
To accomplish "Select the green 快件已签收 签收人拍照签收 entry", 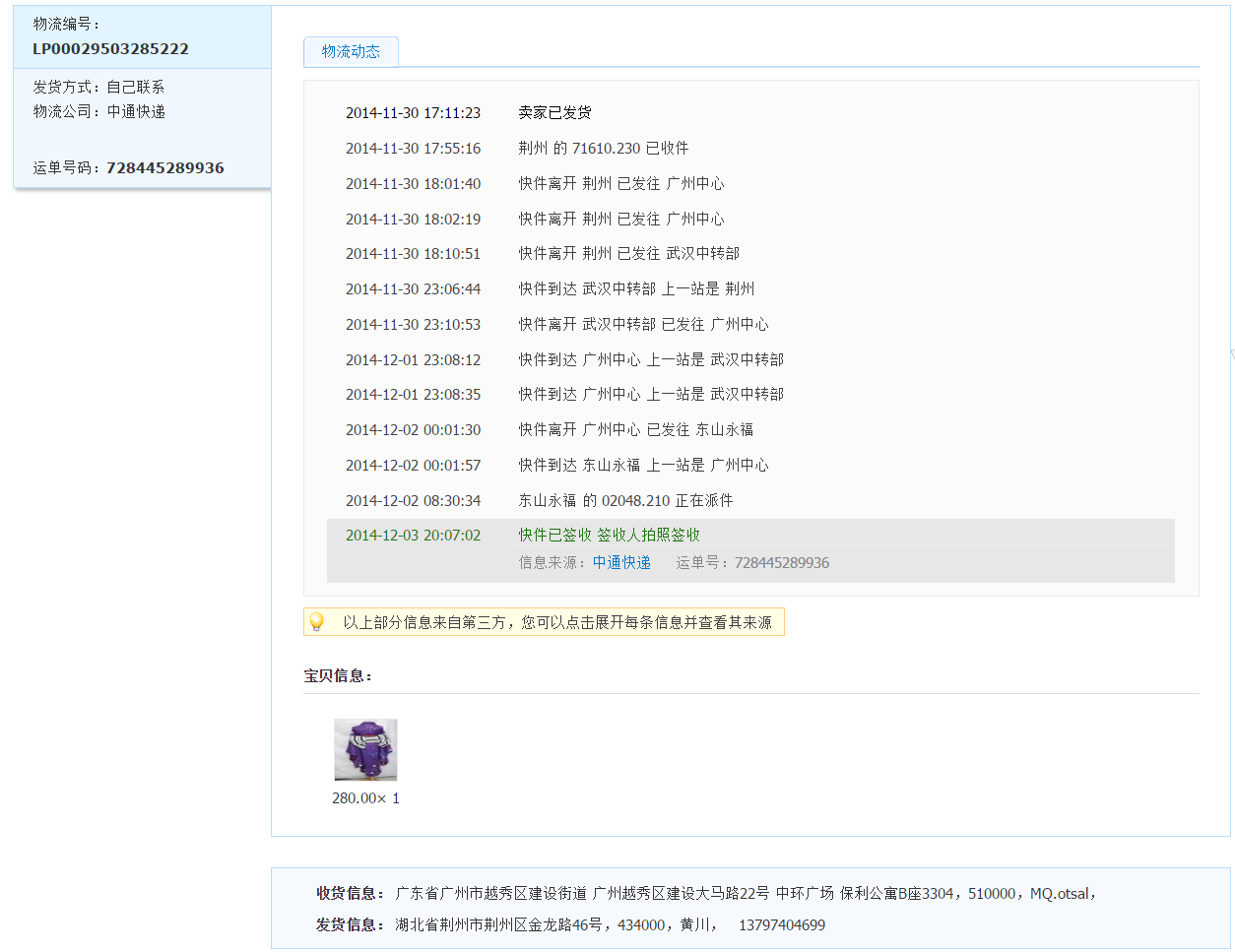I will pos(610,536).
